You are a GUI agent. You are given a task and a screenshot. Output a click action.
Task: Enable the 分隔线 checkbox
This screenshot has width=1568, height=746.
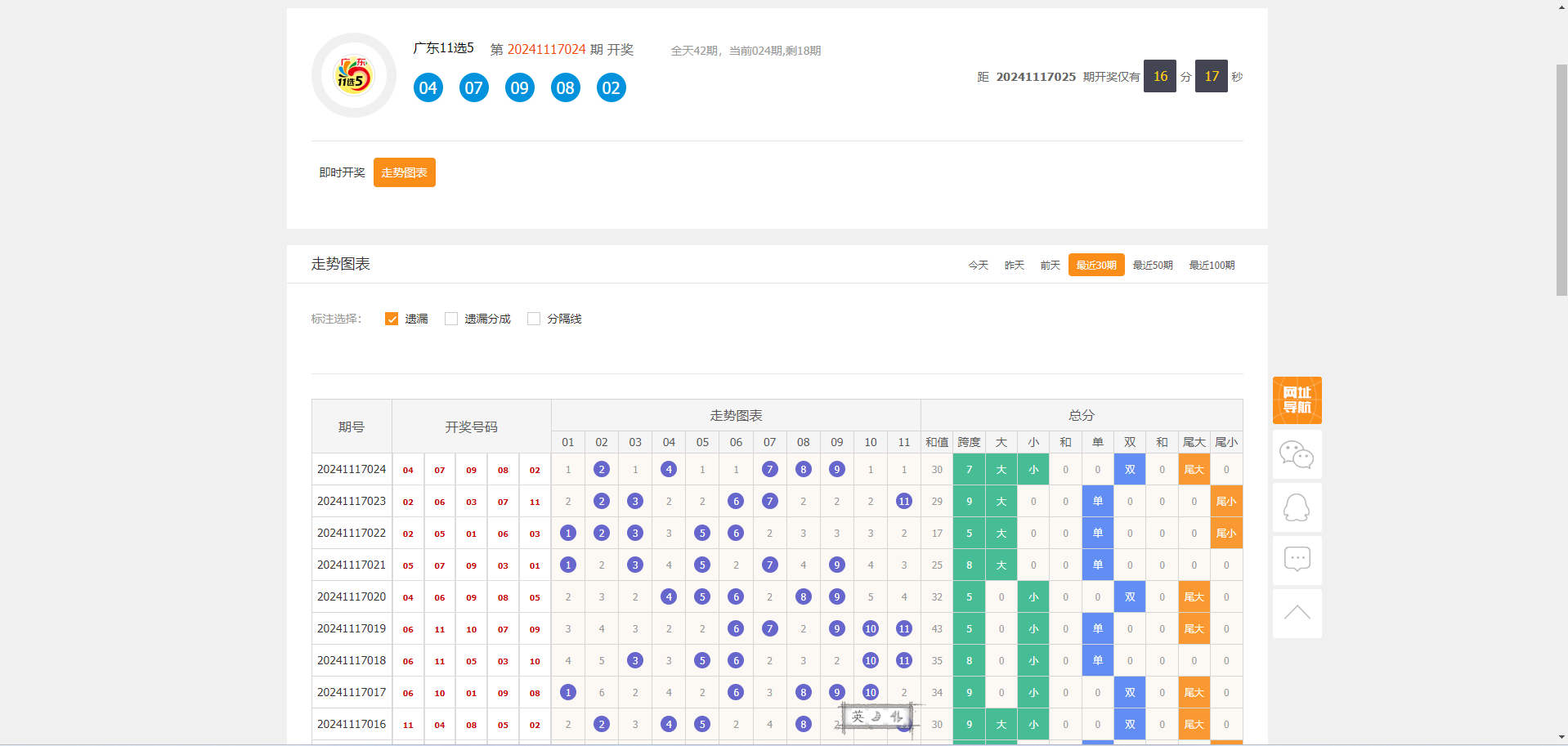534,319
